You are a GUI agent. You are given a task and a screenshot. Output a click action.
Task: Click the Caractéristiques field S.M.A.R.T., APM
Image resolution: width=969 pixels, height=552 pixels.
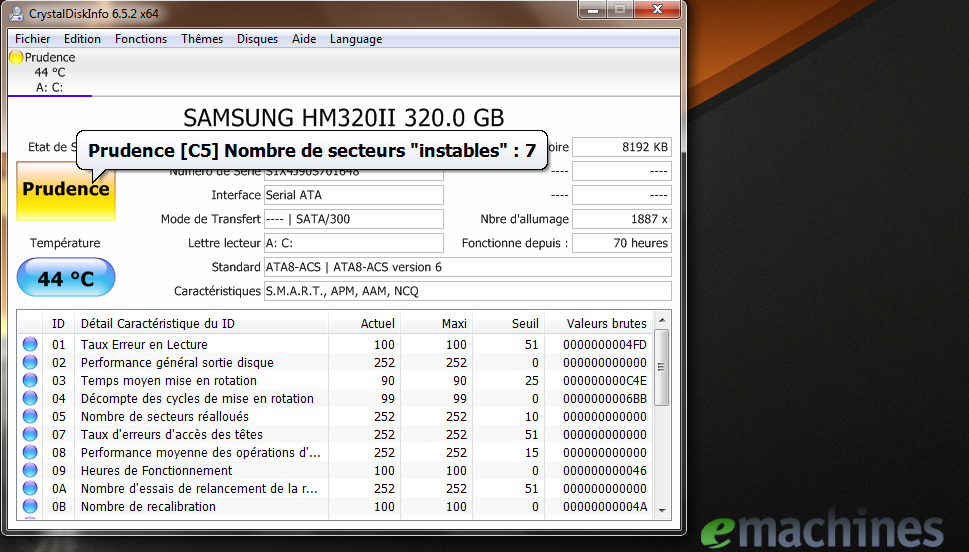[467, 291]
